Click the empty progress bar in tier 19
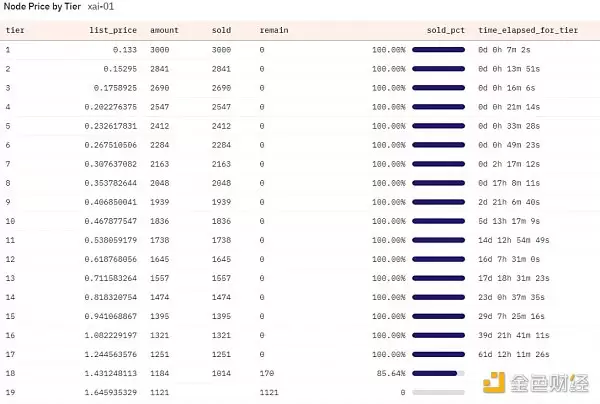Image resolution: width=600 pixels, height=404 pixels. [x=438, y=392]
